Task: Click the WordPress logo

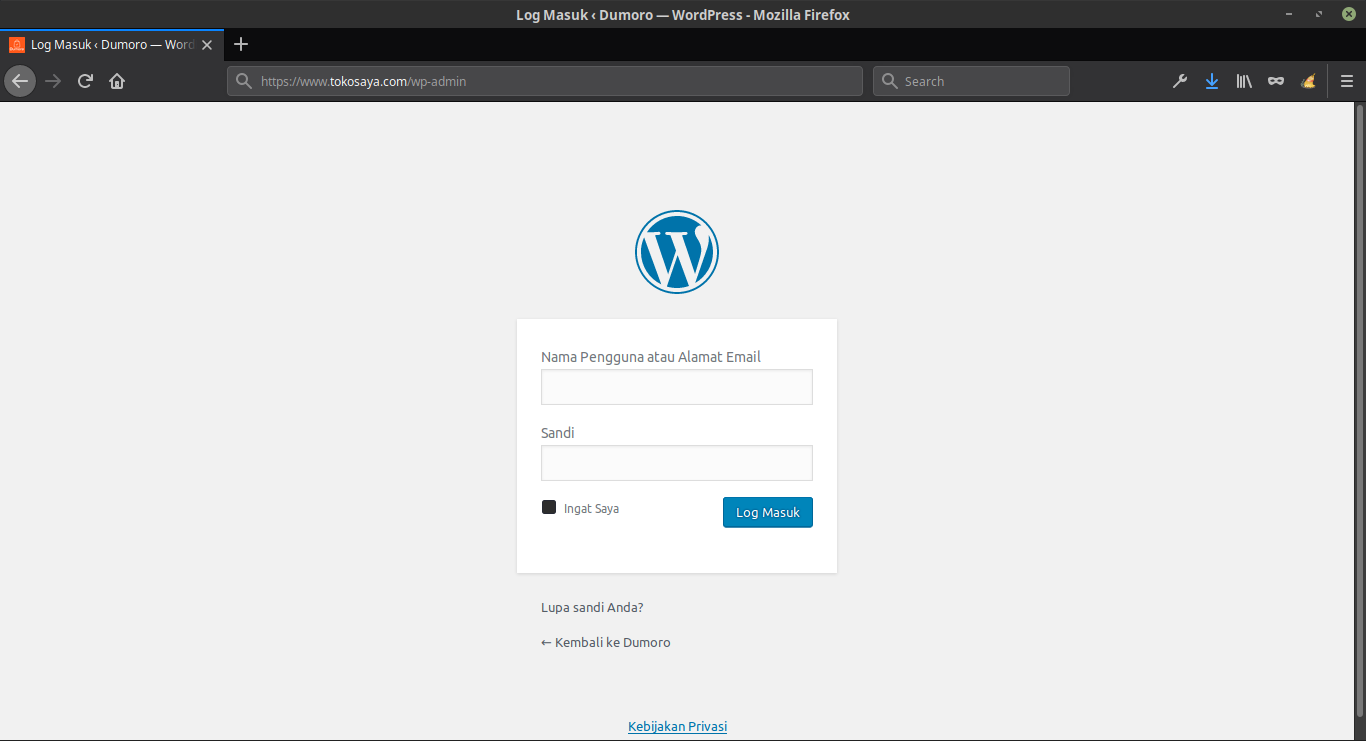Action: point(677,252)
